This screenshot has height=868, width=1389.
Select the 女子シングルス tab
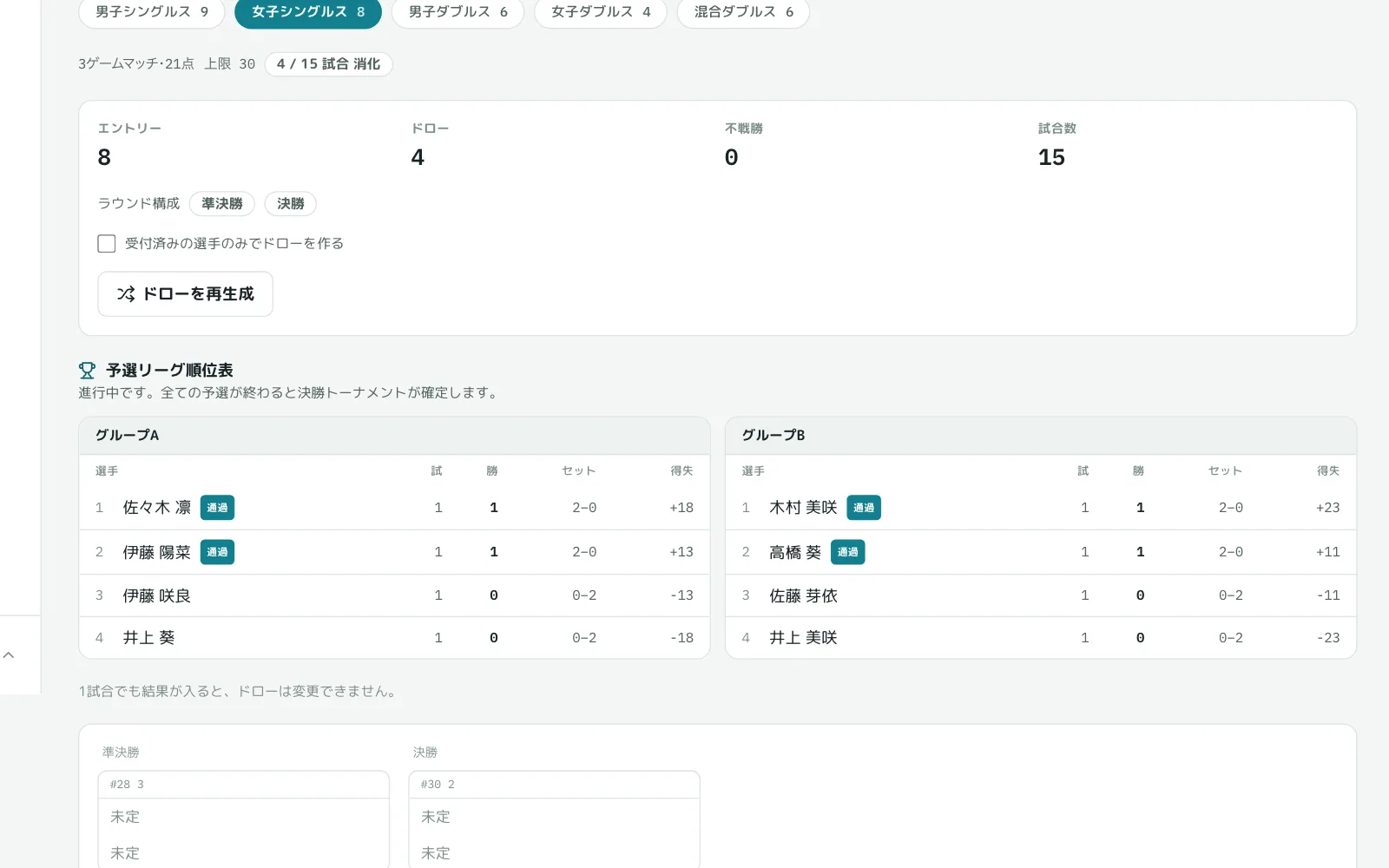point(308,12)
